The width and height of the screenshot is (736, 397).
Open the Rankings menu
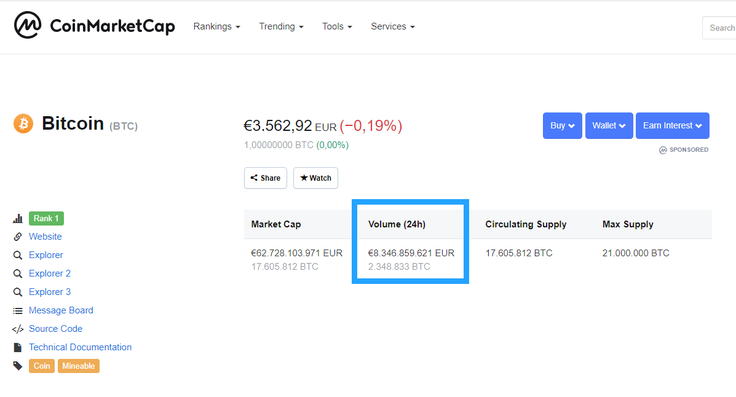coord(216,26)
